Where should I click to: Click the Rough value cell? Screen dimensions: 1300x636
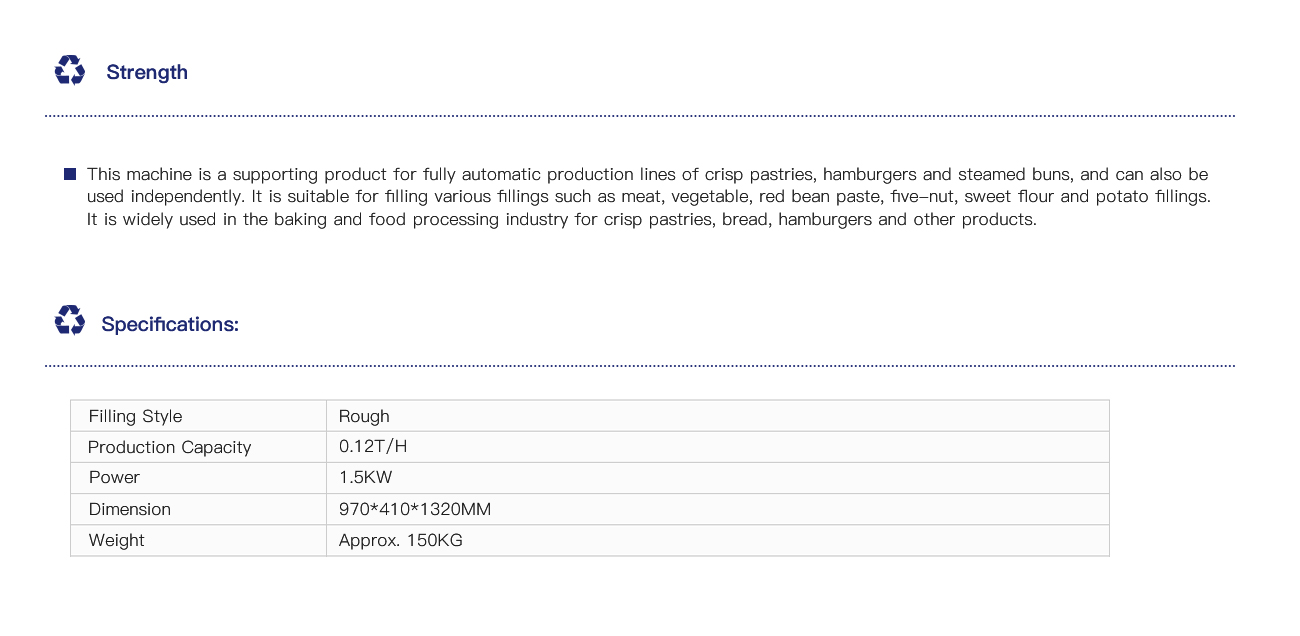click(718, 416)
